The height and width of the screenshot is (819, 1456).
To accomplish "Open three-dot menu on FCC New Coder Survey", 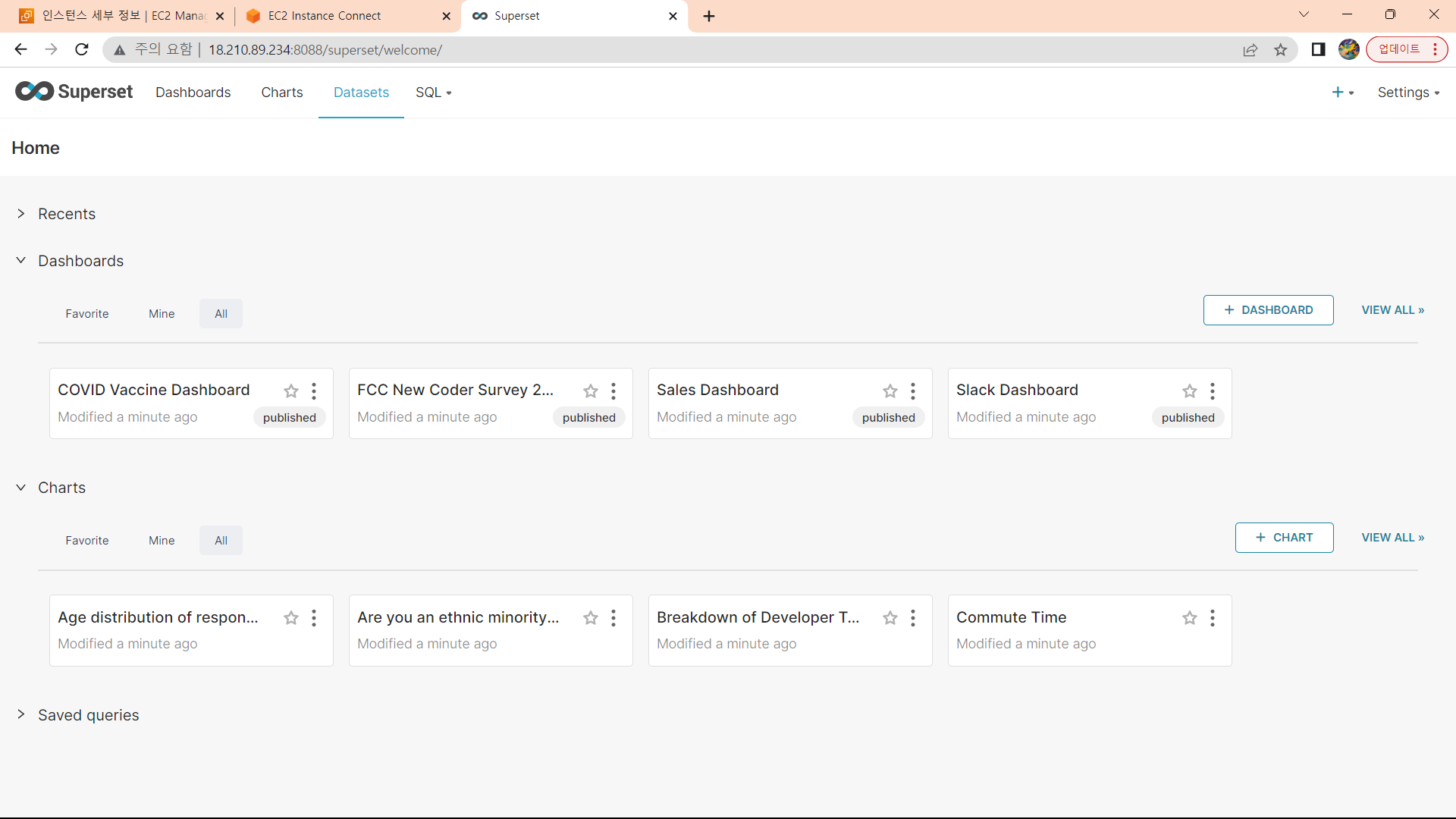I will (x=613, y=391).
